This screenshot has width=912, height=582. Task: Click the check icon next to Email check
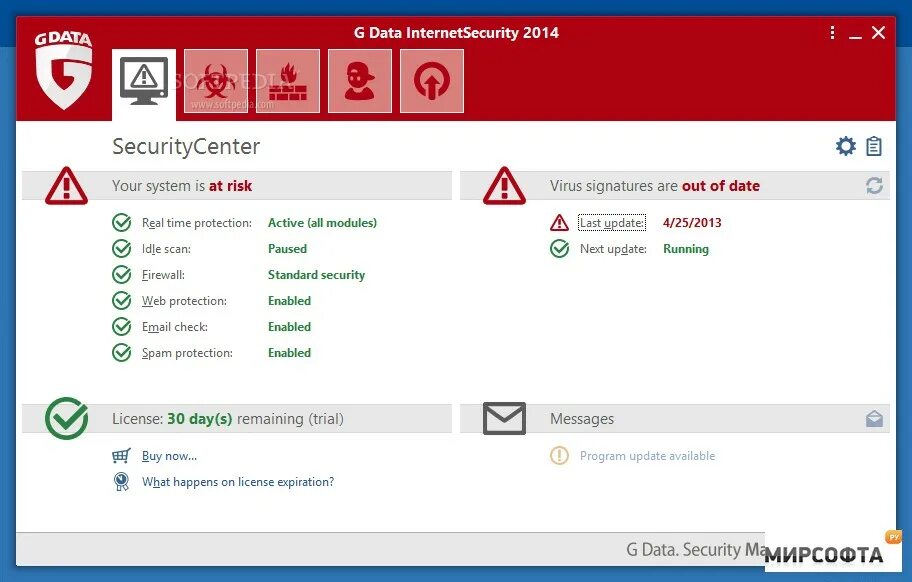pos(122,327)
